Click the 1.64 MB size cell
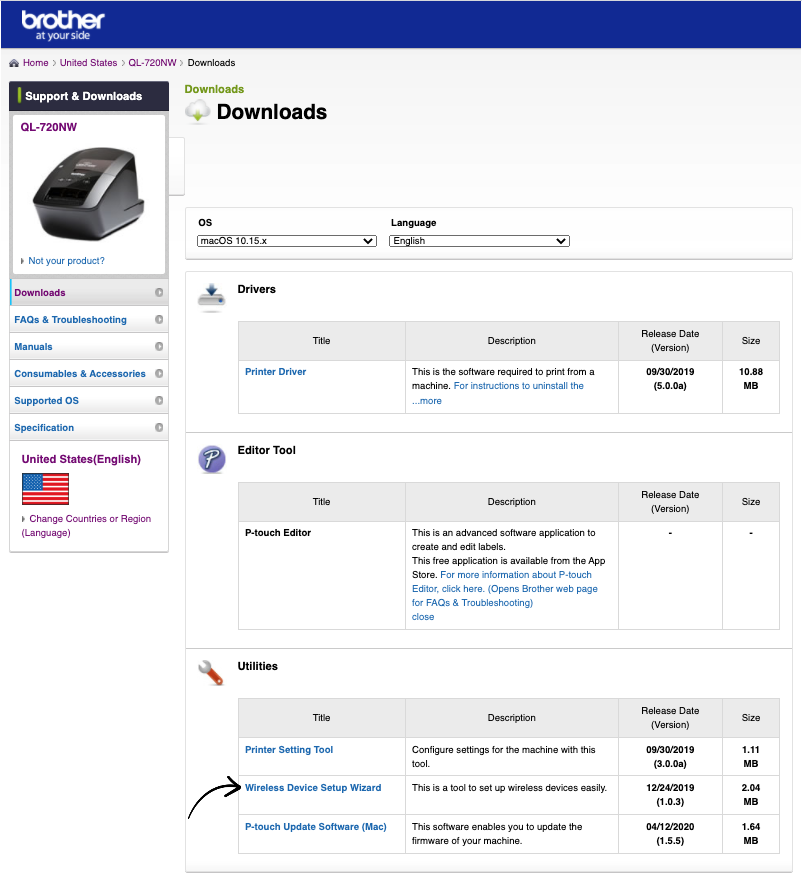 point(751,834)
